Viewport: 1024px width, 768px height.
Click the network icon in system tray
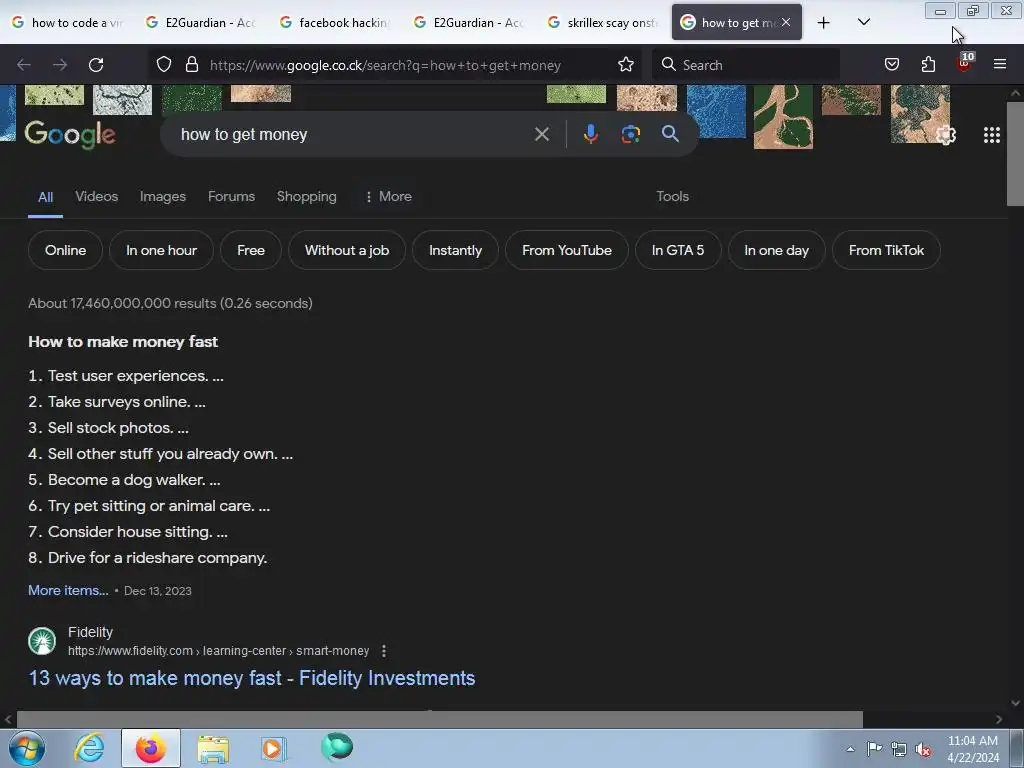tap(899, 750)
